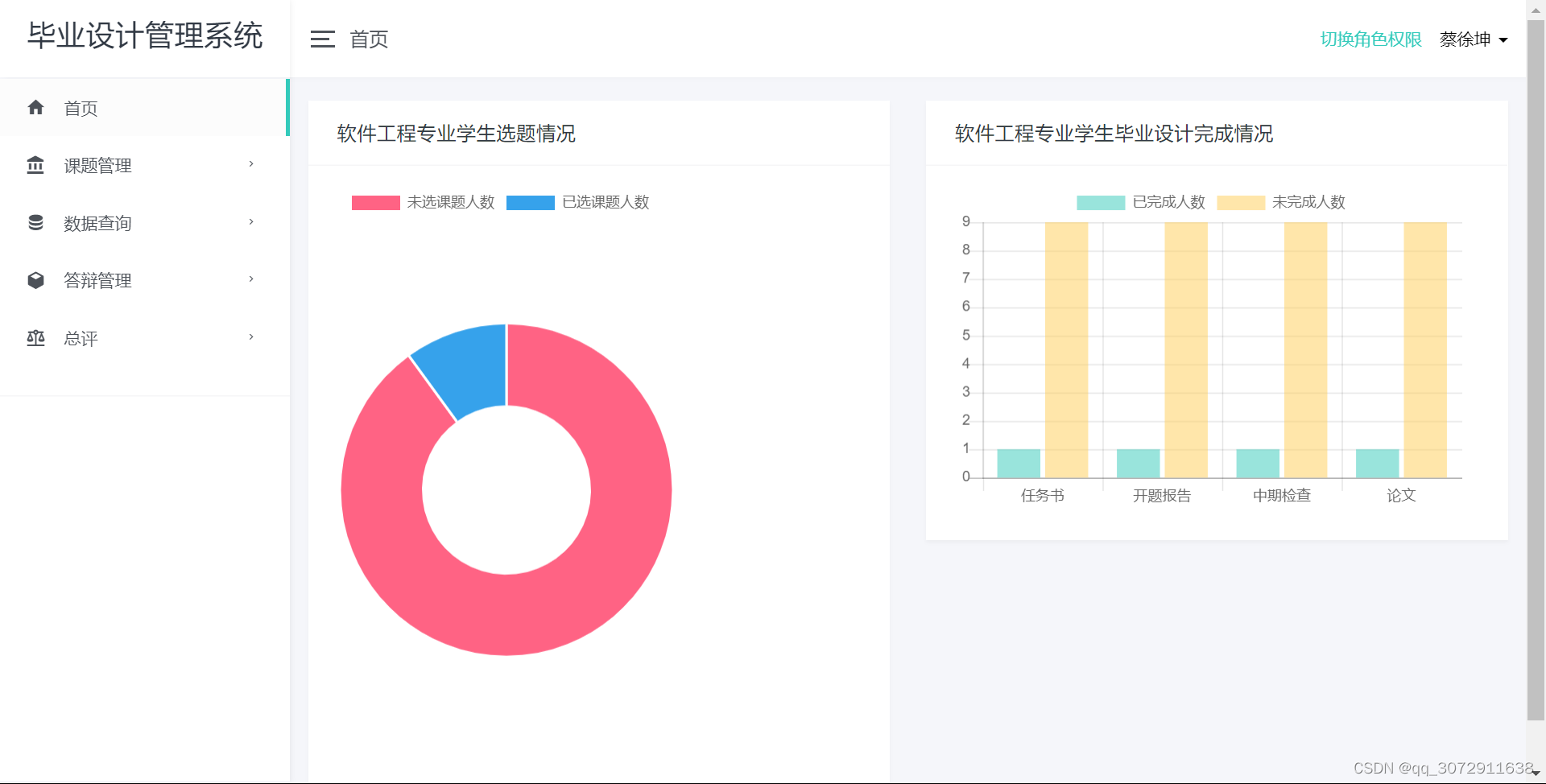The height and width of the screenshot is (784, 1546).
Task: Open the 数据查询 menu item
Action: coord(143,223)
